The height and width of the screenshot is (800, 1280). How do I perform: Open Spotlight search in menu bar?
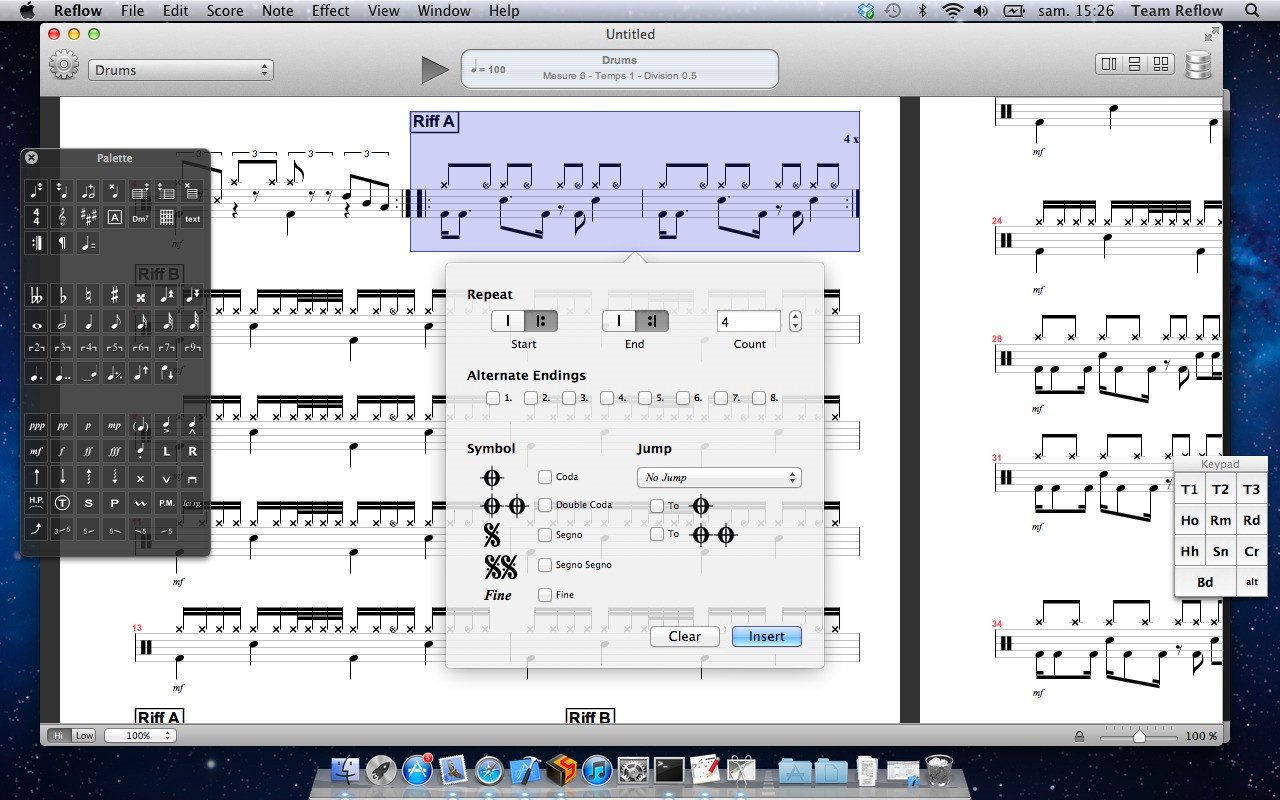click(1253, 11)
